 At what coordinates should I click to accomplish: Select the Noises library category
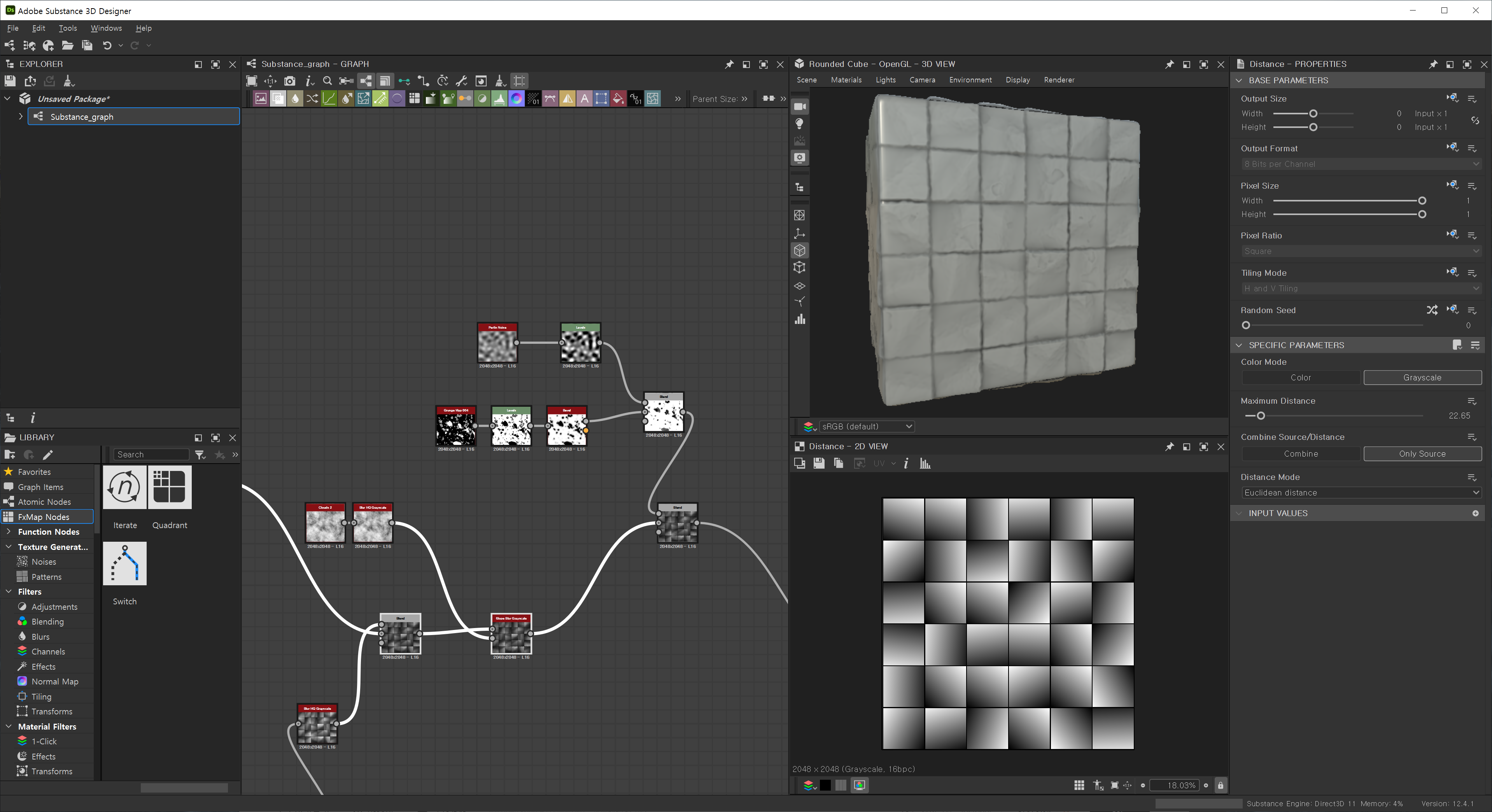44,562
